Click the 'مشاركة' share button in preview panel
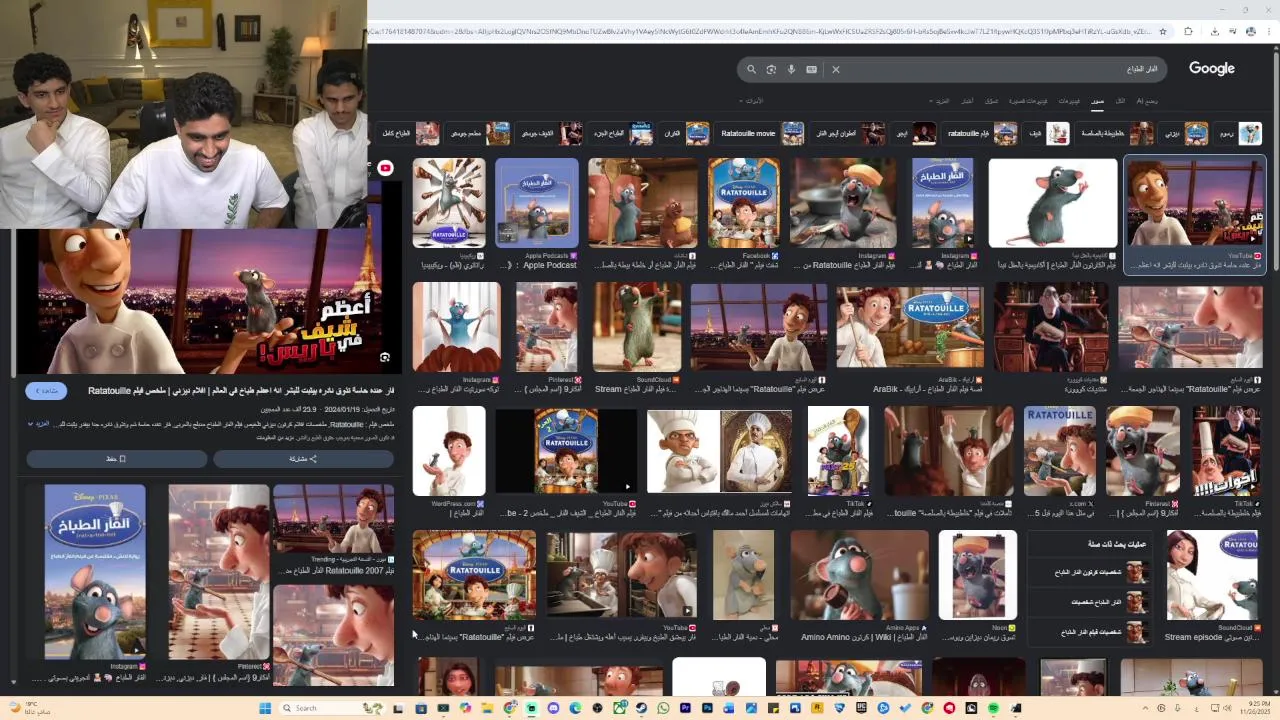 [303, 459]
